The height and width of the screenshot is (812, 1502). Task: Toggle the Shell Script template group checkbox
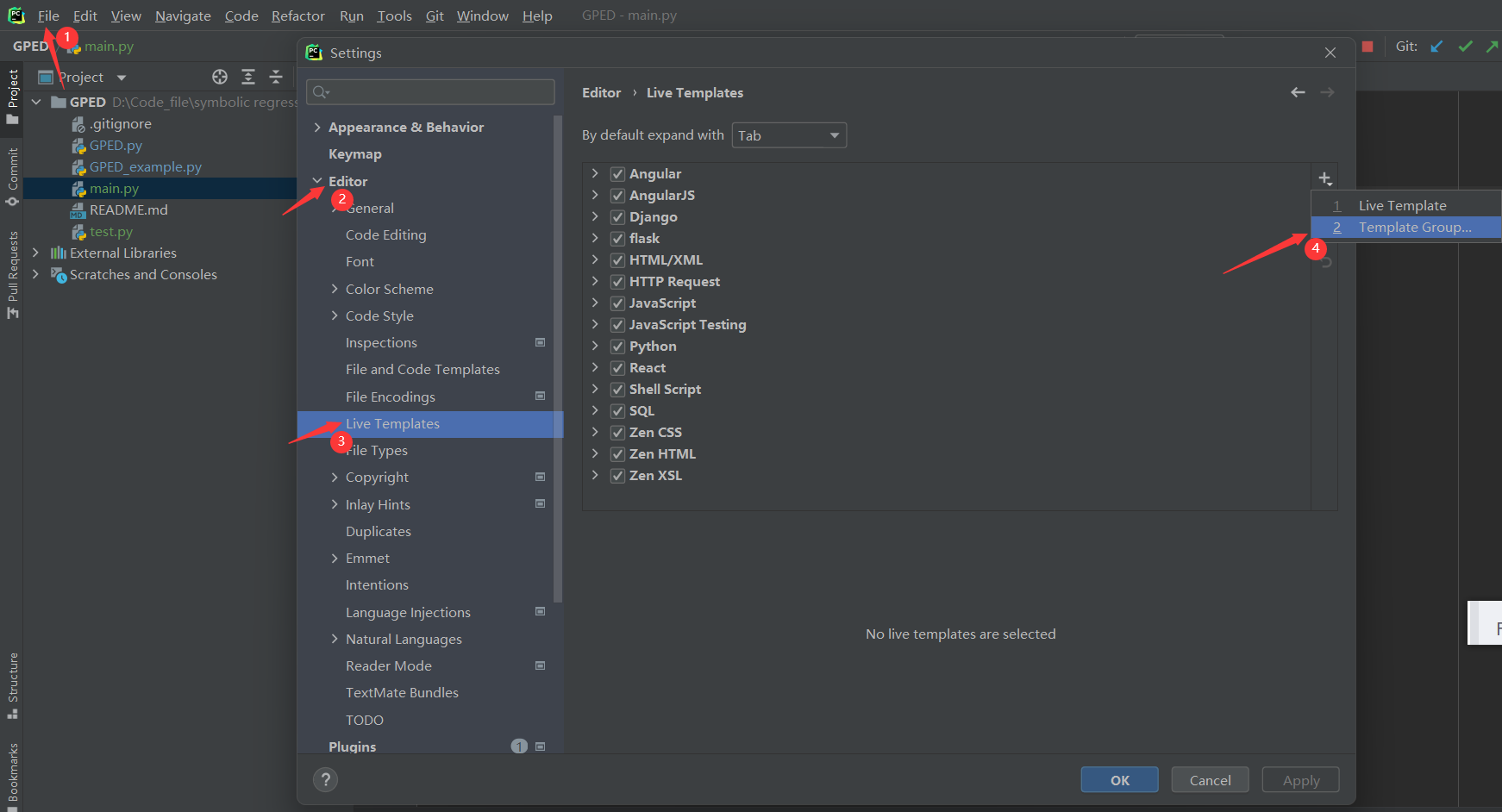click(617, 390)
